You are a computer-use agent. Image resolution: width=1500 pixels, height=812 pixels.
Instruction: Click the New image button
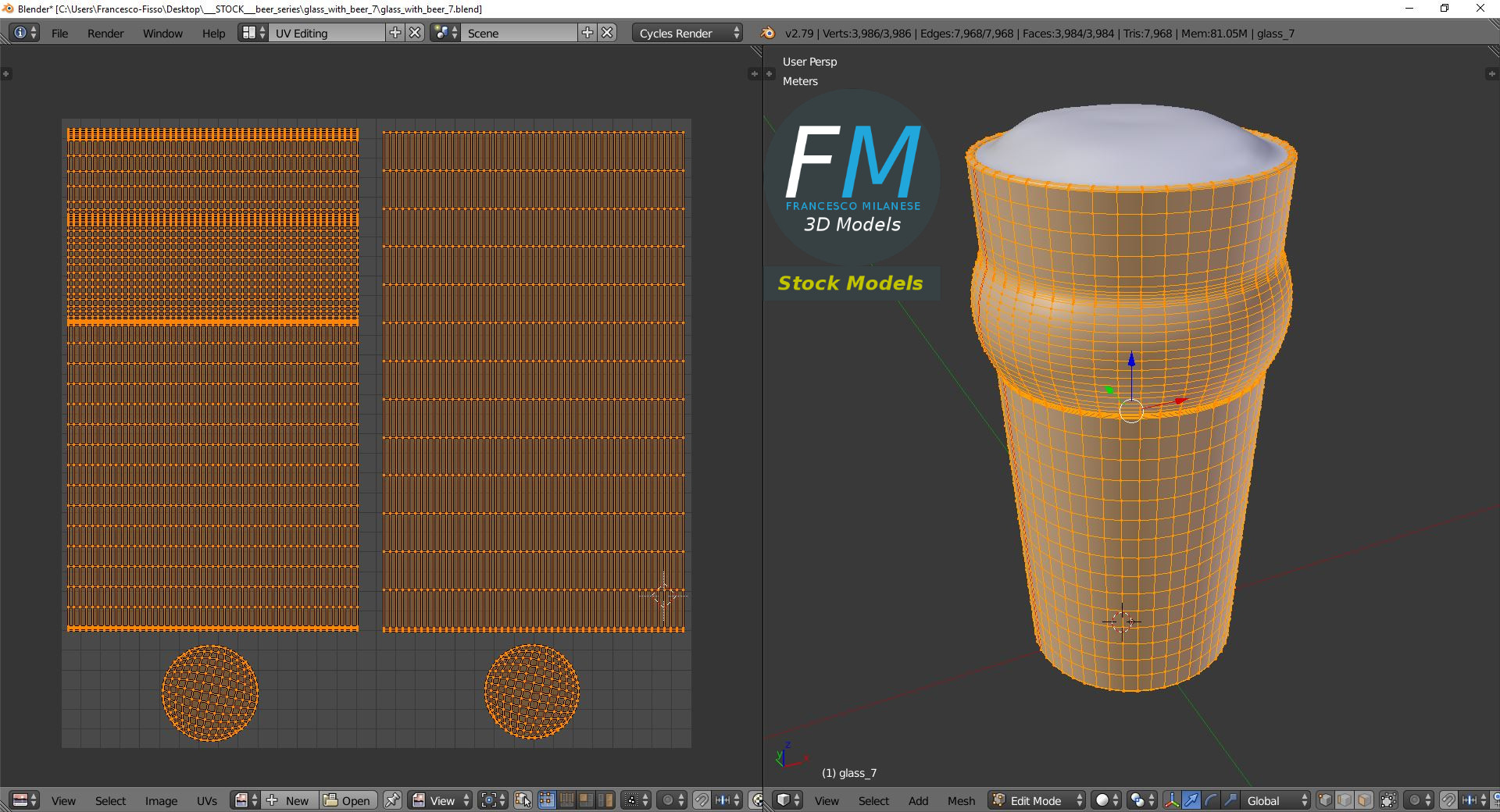(x=289, y=800)
